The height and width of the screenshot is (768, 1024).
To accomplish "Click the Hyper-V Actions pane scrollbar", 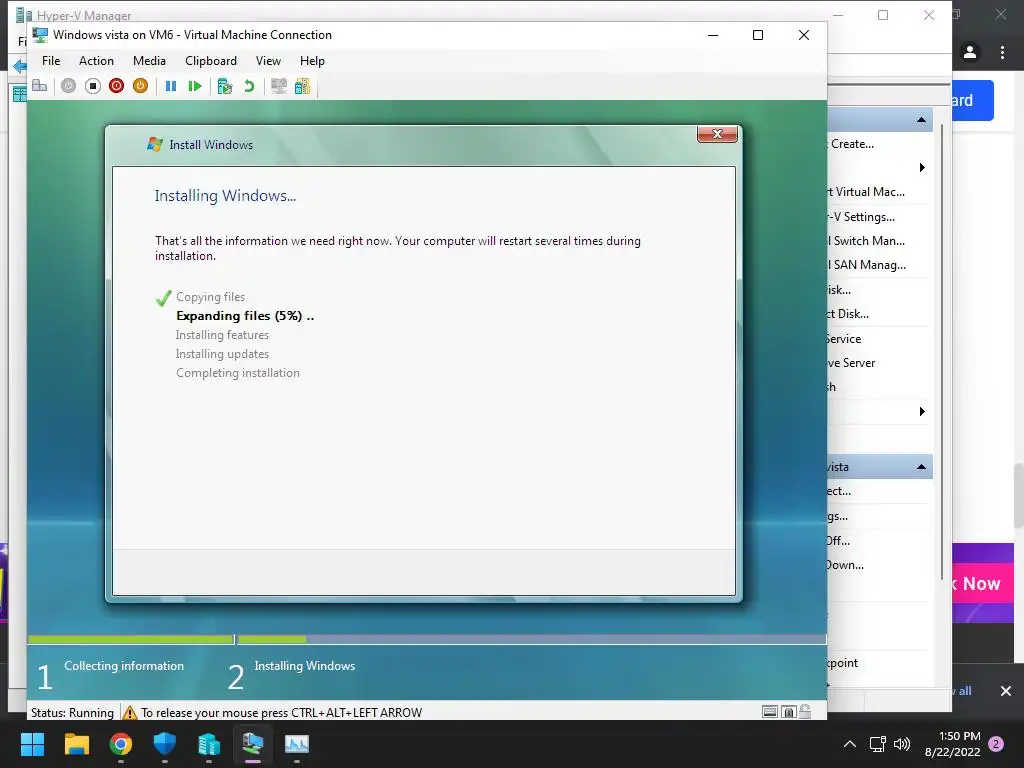I will [942, 353].
